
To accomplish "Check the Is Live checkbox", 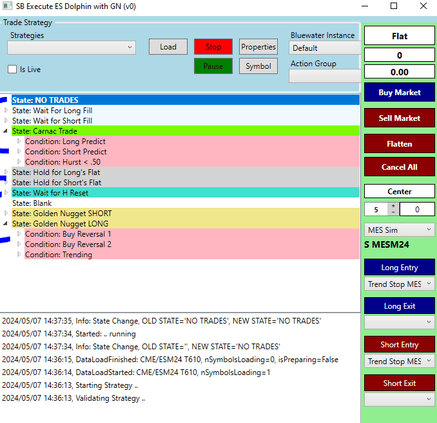I will tap(12, 69).
